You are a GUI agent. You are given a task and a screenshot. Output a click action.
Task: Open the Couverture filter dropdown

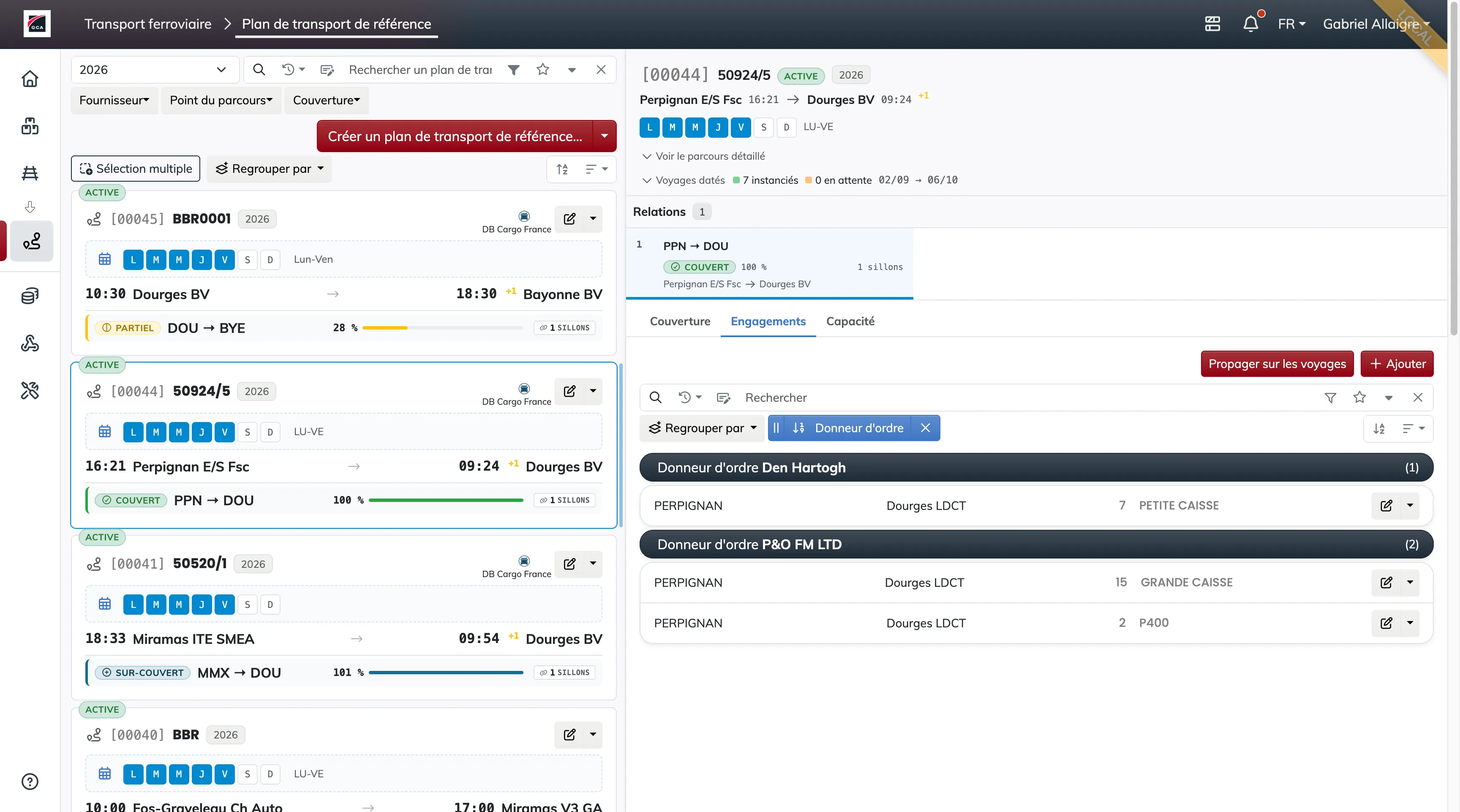click(327, 100)
